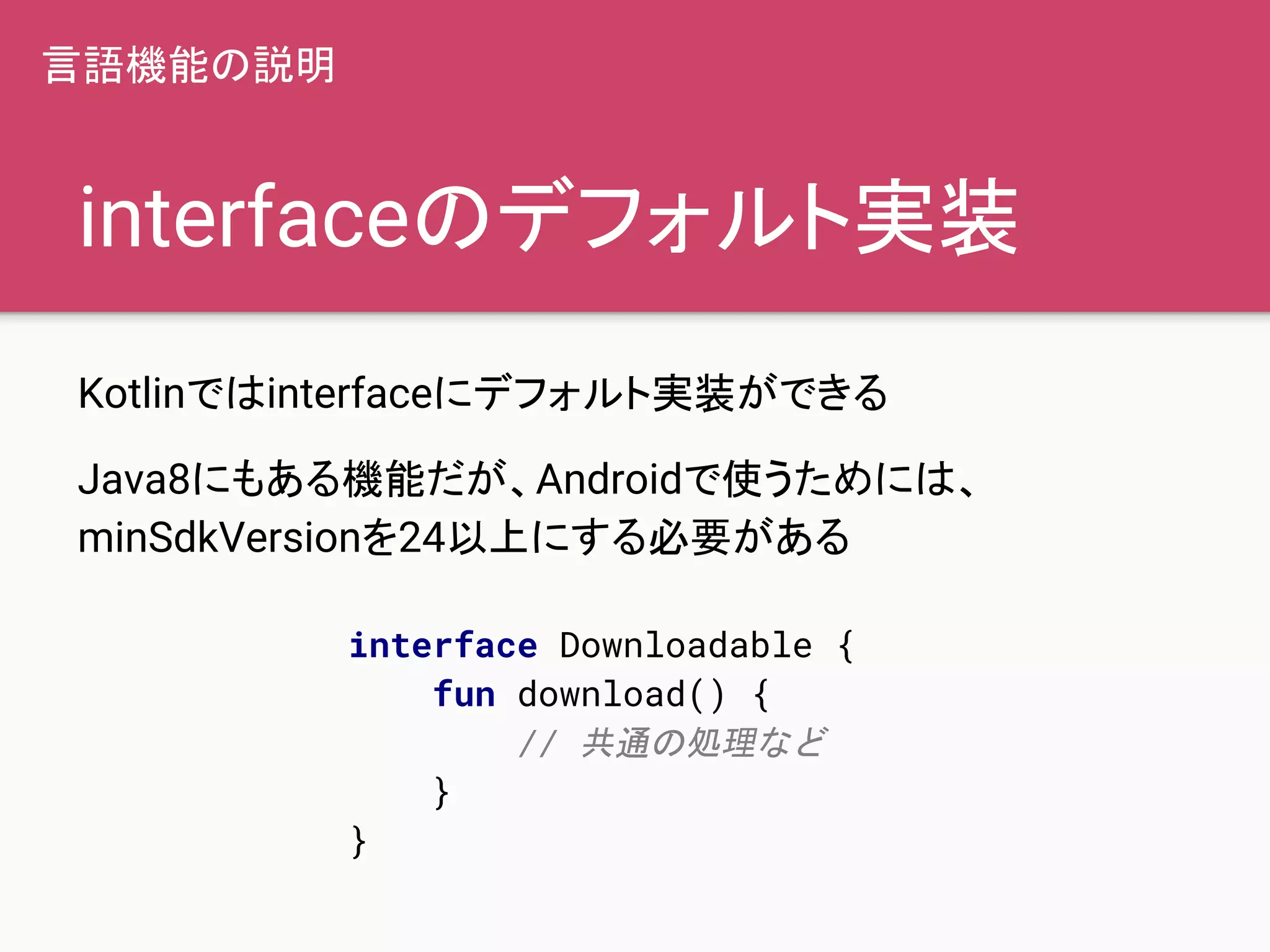Screen dimensions: 1270x952
Task: Click the 'fun' keyword in the code
Action: point(464,694)
